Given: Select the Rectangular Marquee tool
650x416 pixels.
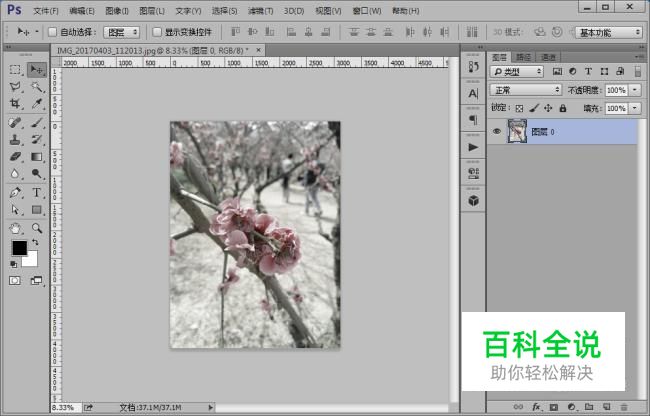Looking at the screenshot, I should click(x=15, y=70).
